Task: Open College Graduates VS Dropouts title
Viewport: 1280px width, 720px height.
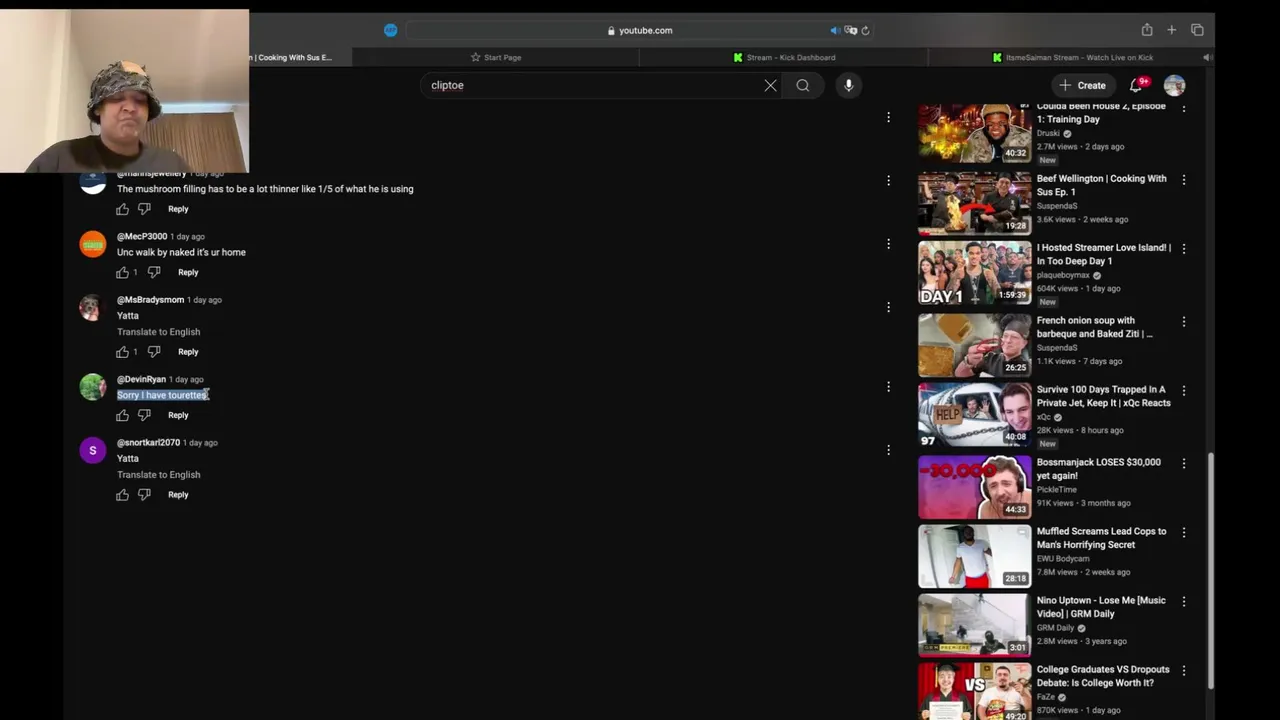Action: [1103, 676]
